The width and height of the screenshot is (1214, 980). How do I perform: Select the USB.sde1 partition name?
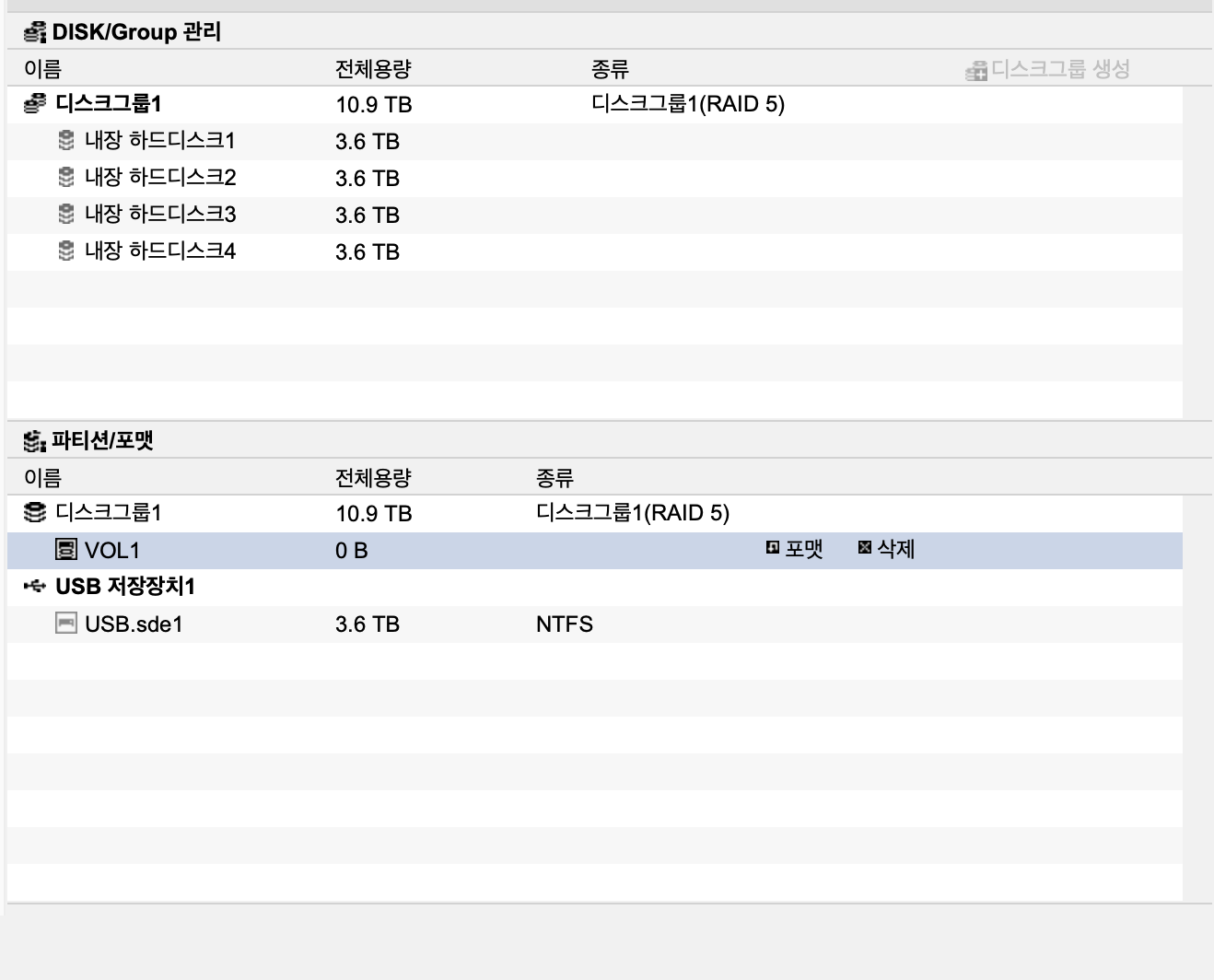[x=134, y=624]
